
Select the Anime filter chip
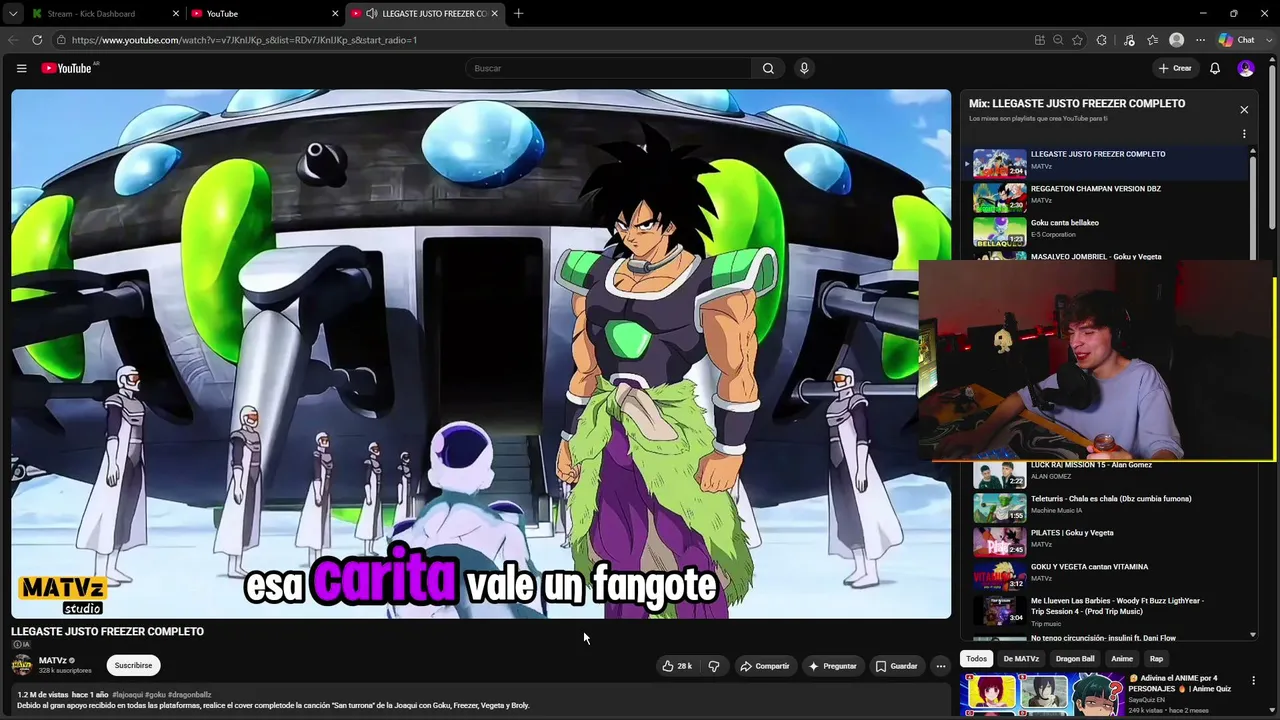coord(1122,659)
